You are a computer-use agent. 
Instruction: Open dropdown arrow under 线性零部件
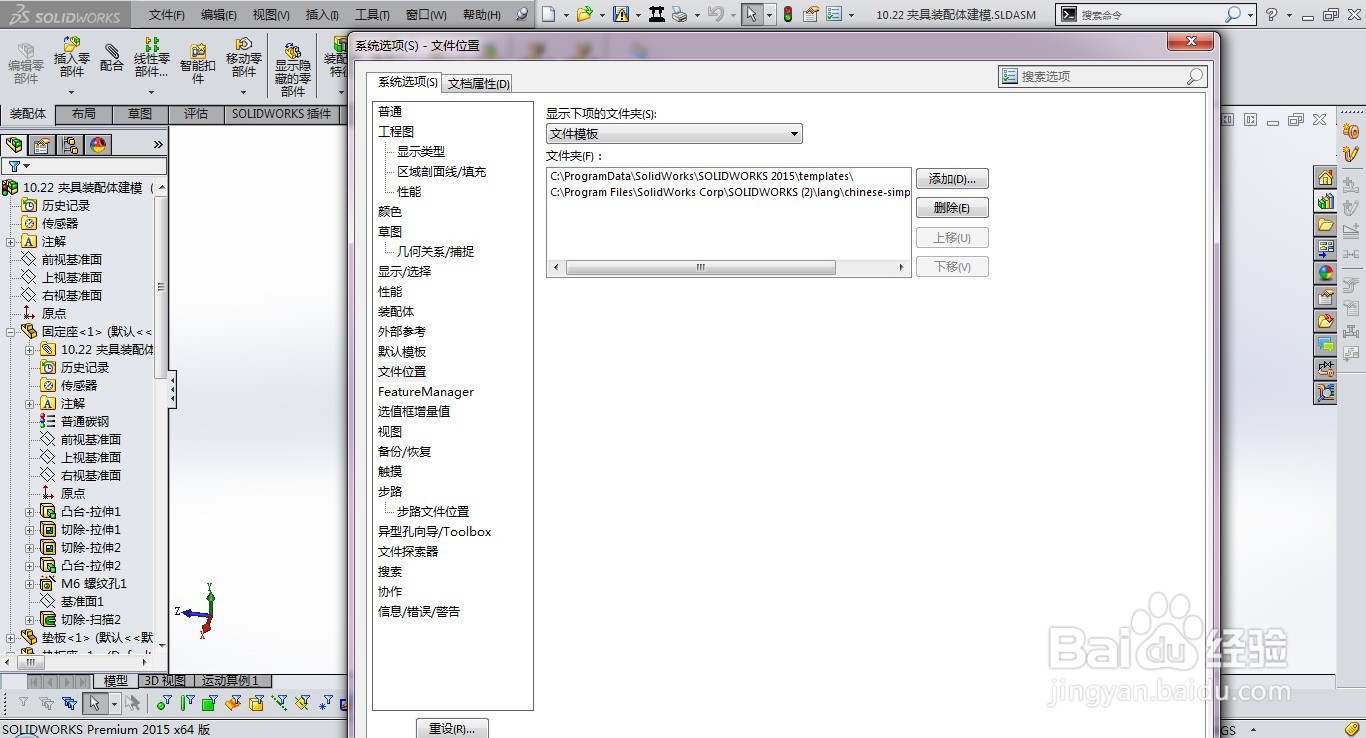pos(152,92)
